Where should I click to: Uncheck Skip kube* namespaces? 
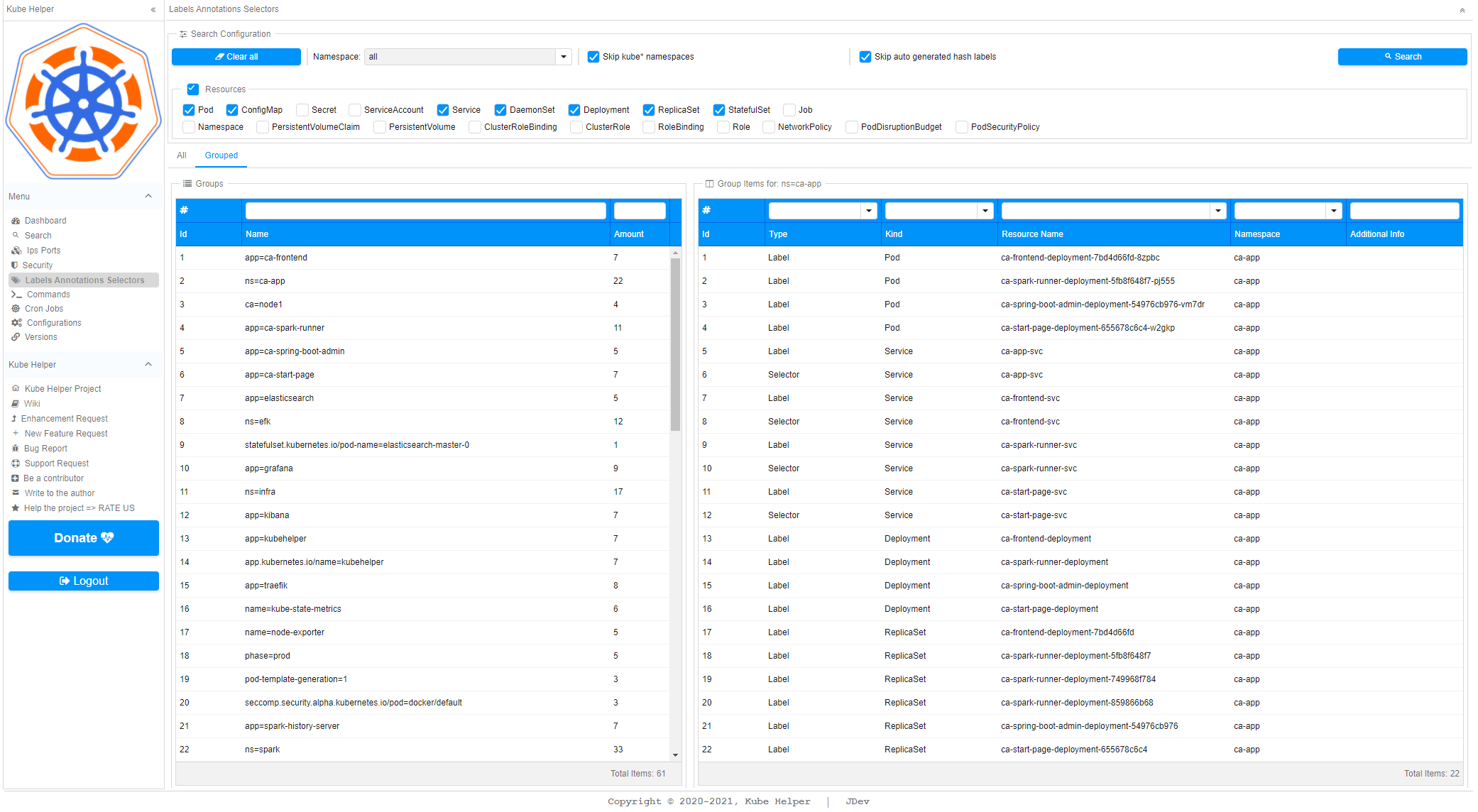[x=593, y=57]
